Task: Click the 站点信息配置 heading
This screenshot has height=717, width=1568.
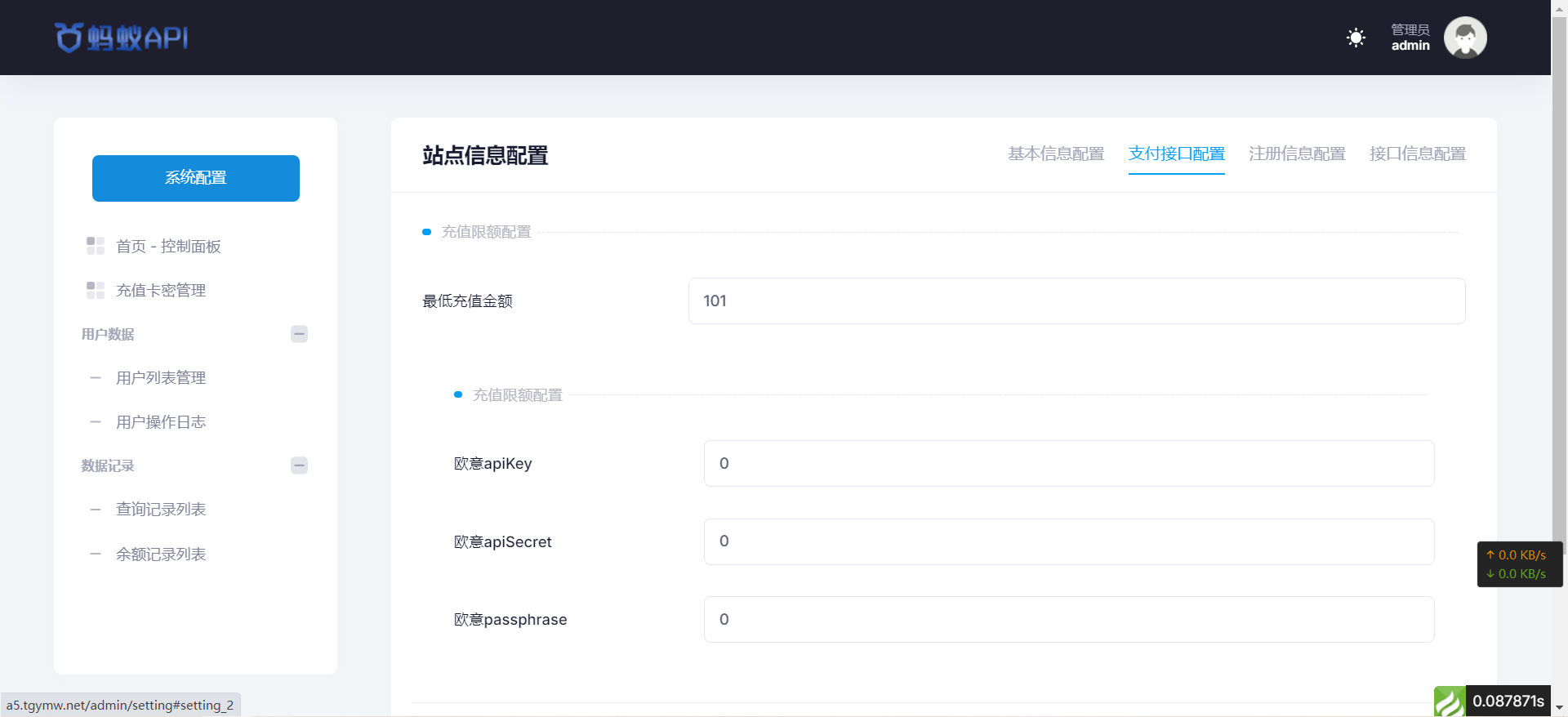Action: tap(485, 155)
